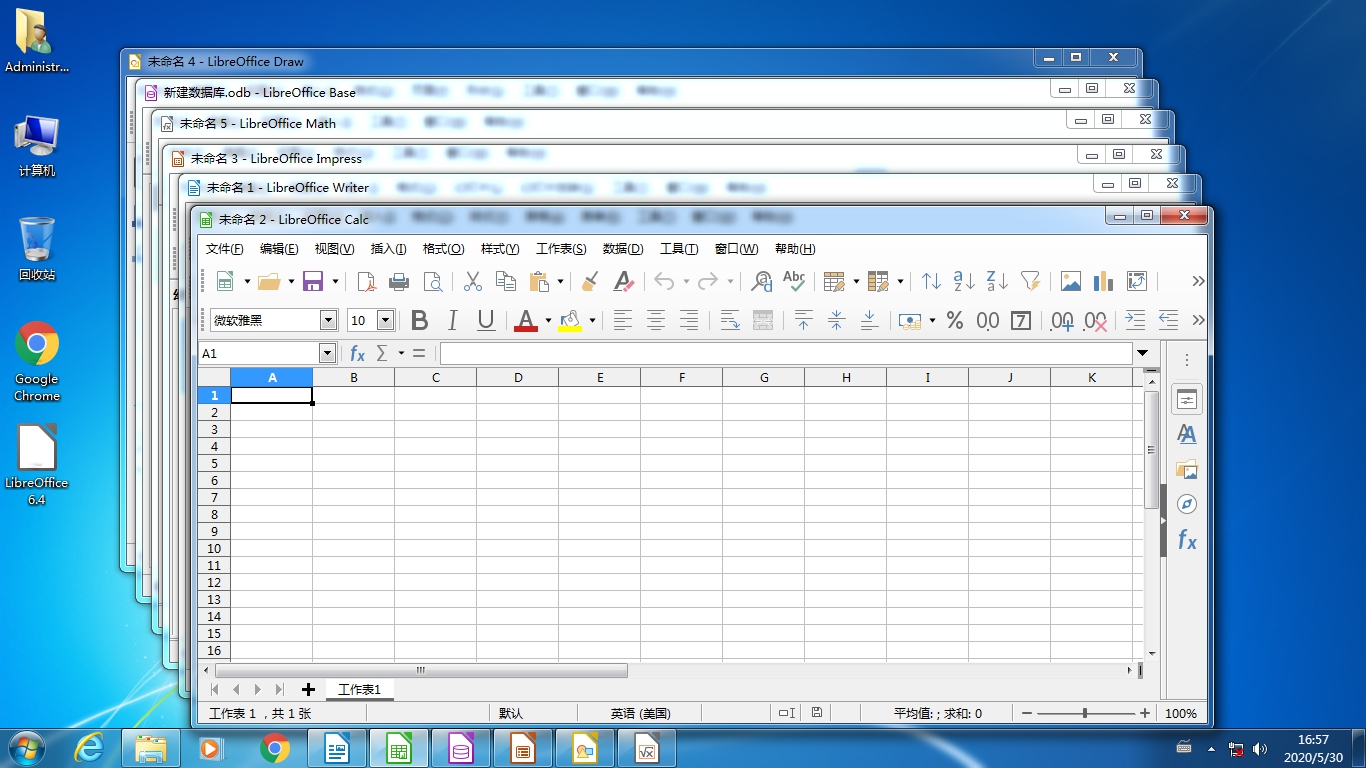Click the Insert Chart icon
The width and height of the screenshot is (1366, 768).
click(x=1103, y=282)
